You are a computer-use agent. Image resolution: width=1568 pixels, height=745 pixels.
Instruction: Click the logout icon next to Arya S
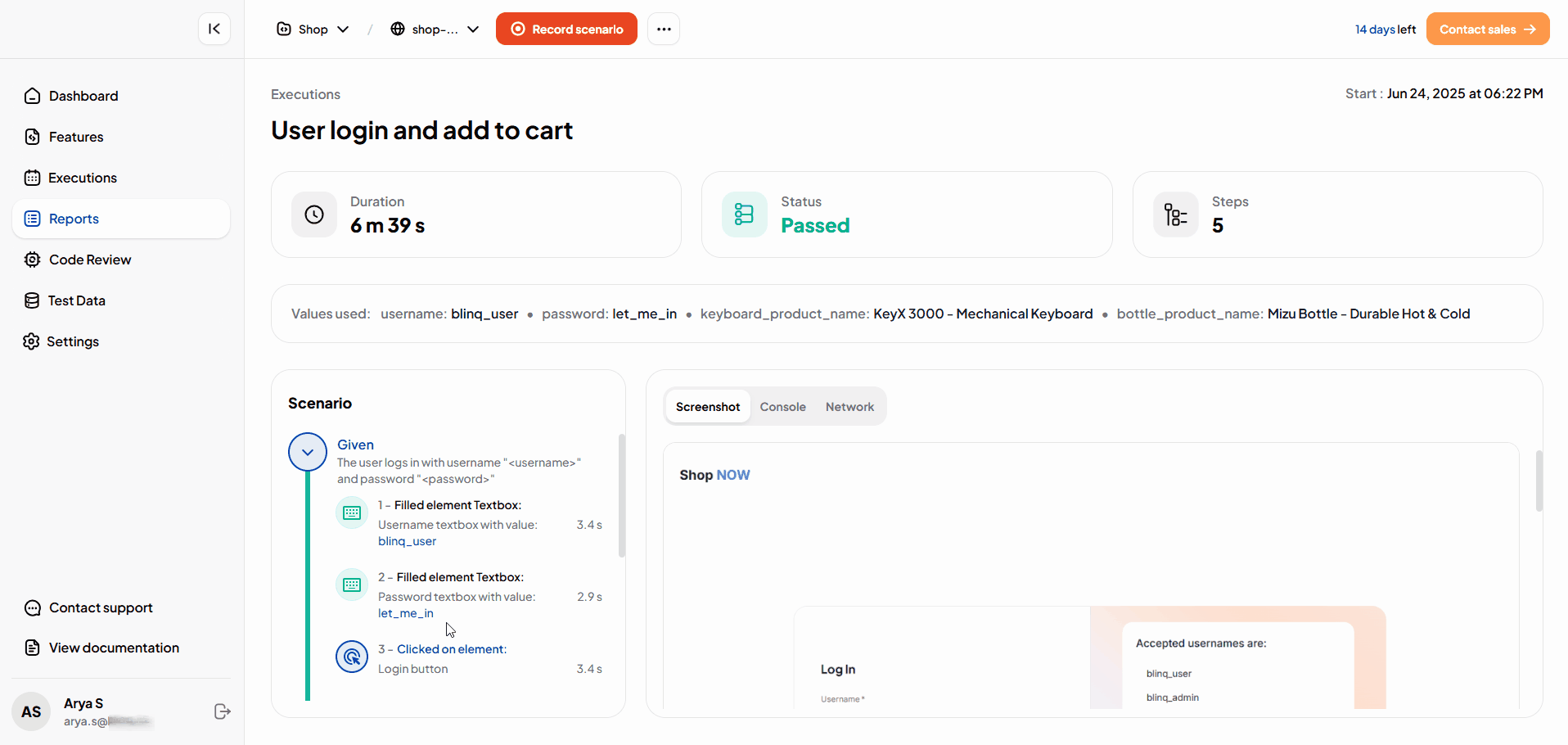tap(222, 711)
